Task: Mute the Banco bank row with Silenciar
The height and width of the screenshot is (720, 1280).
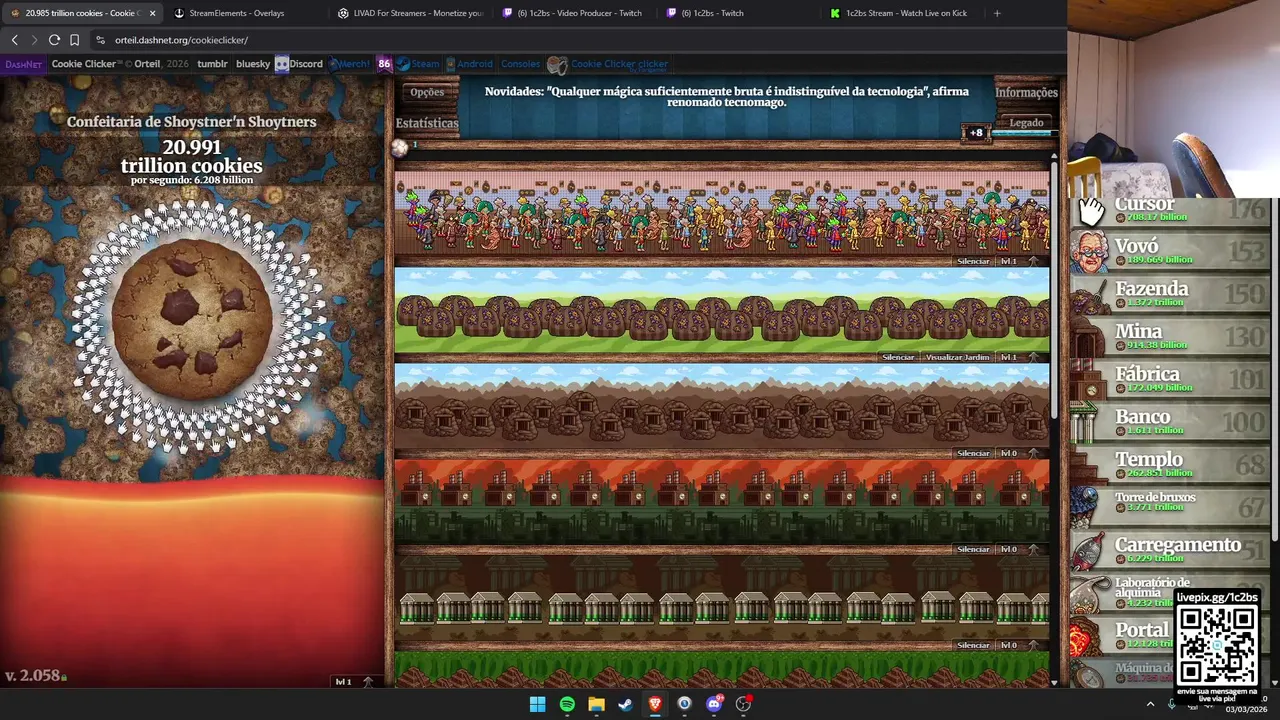Action: coord(973,645)
